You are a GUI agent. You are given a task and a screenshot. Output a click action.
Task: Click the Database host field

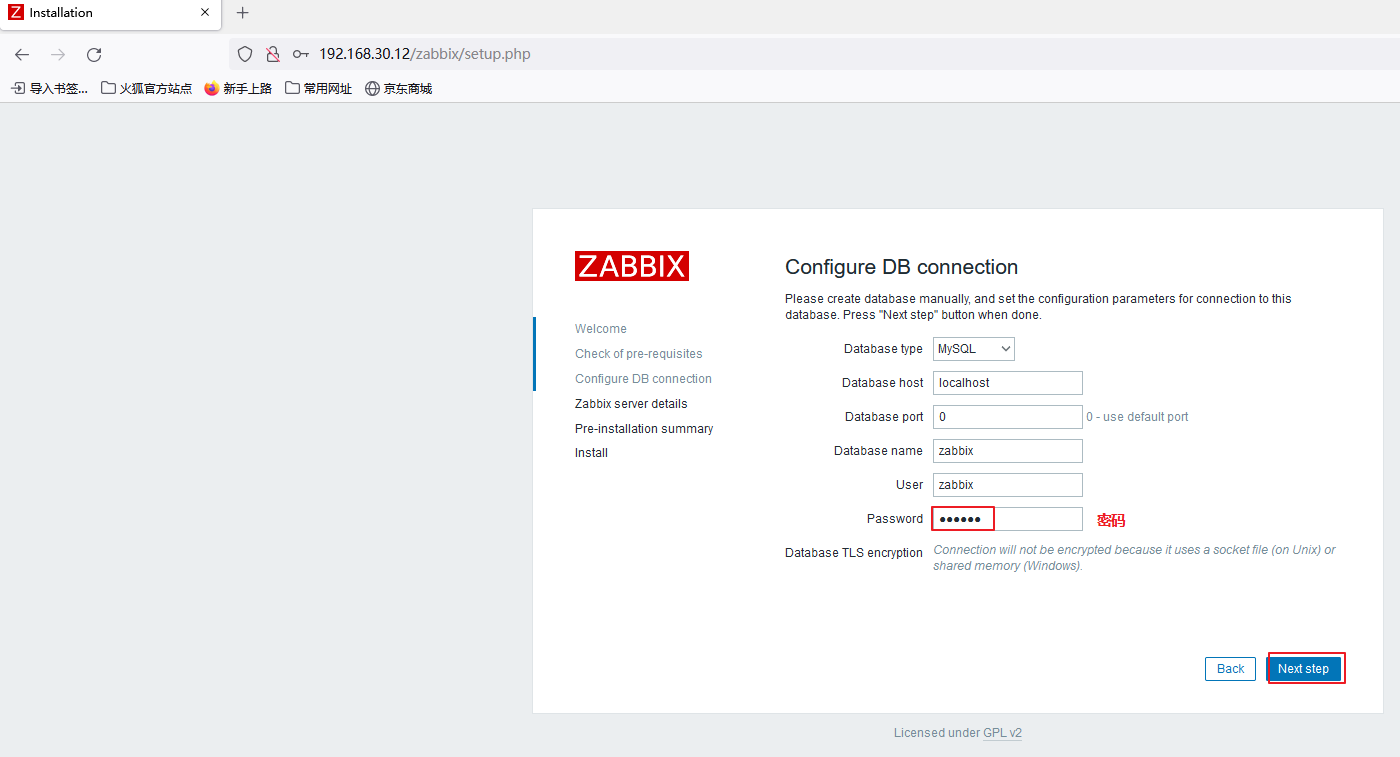tap(1008, 383)
